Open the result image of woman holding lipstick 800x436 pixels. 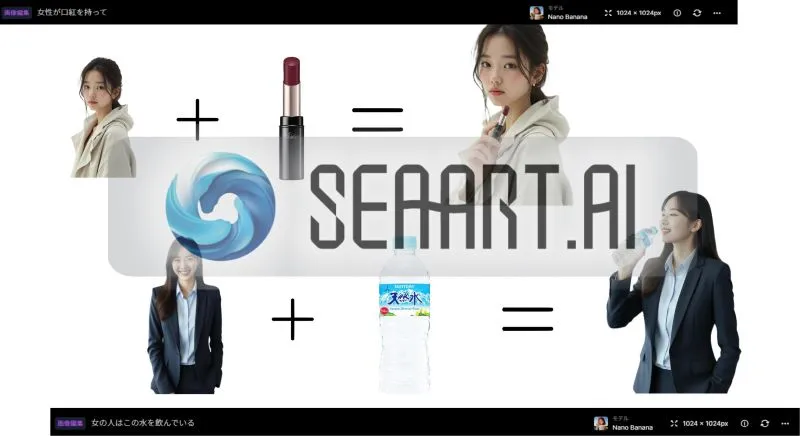(515, 115)
